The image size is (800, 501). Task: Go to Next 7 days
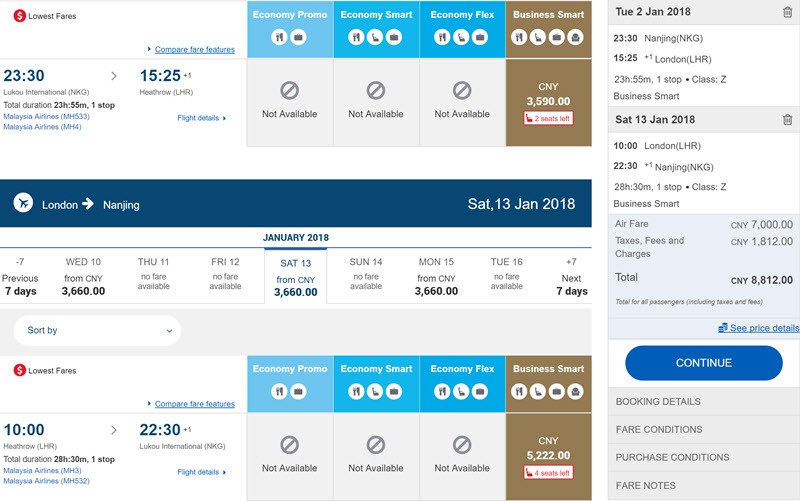pos(571,276)
